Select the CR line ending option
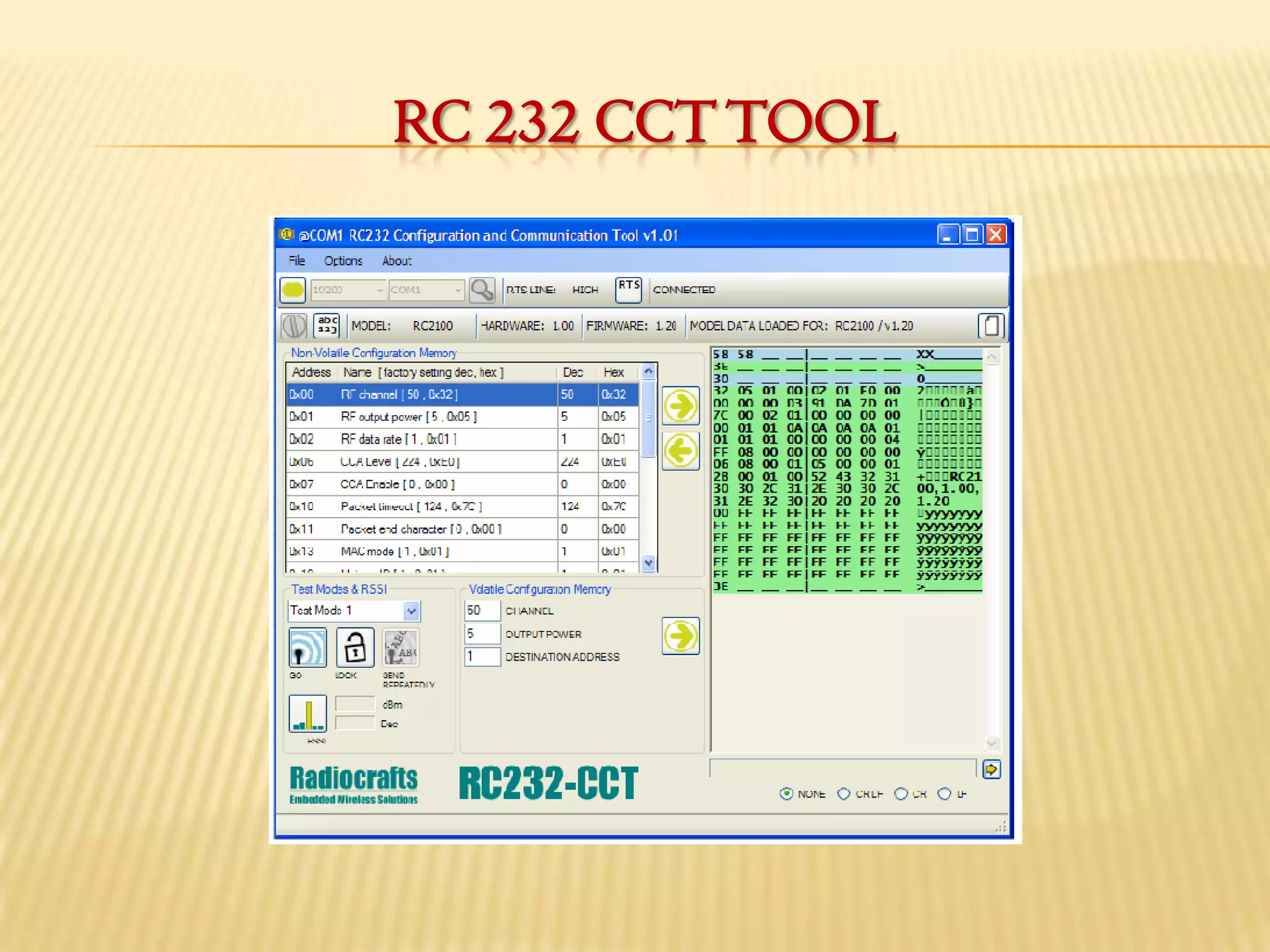The width and height of the screenshot is (1270, 952). point(901,793)
